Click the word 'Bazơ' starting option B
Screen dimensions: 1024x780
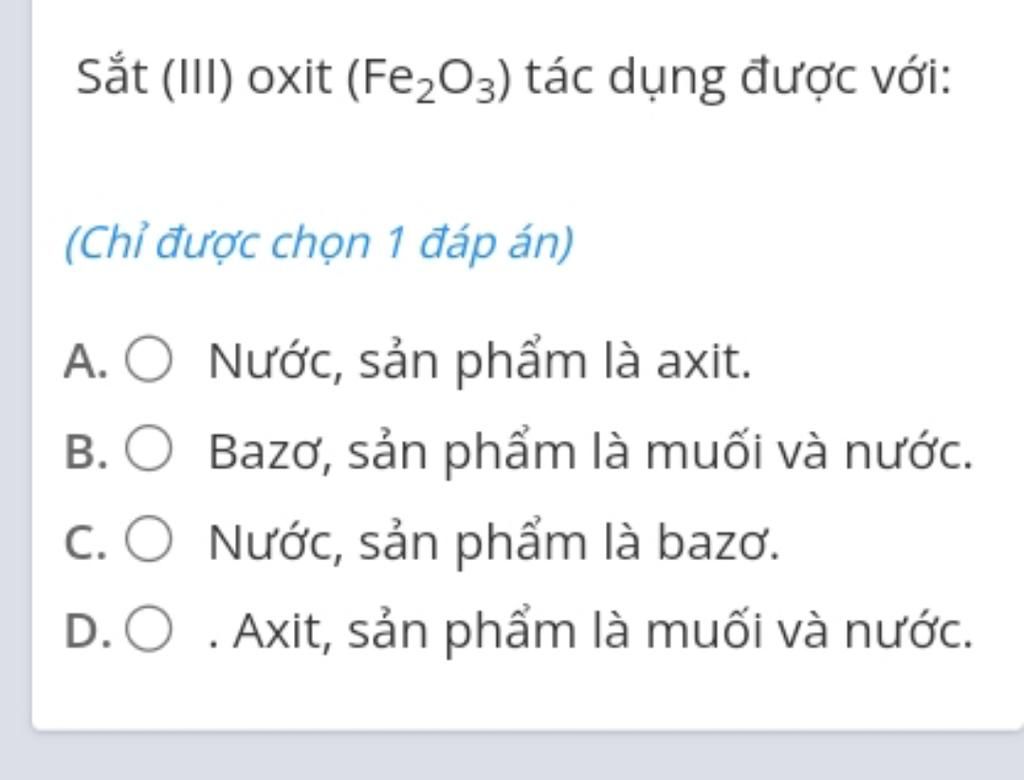[271, 451]
